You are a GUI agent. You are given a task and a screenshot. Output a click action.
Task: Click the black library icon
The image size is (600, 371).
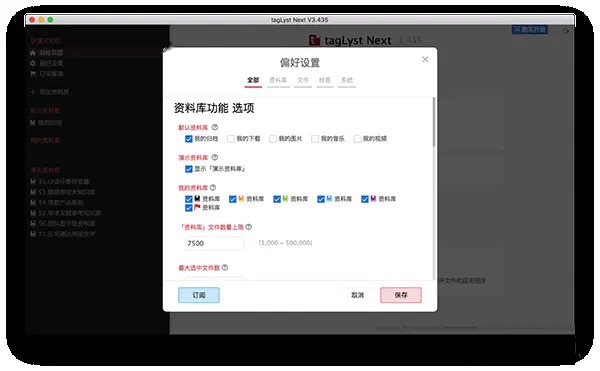tap(197, 199)
